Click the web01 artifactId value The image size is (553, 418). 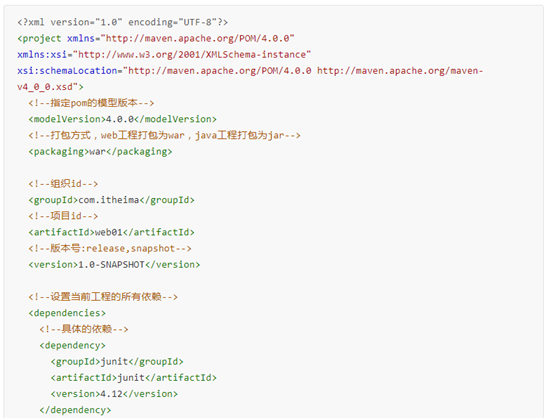pyautogui.click(x=109, y=232)
